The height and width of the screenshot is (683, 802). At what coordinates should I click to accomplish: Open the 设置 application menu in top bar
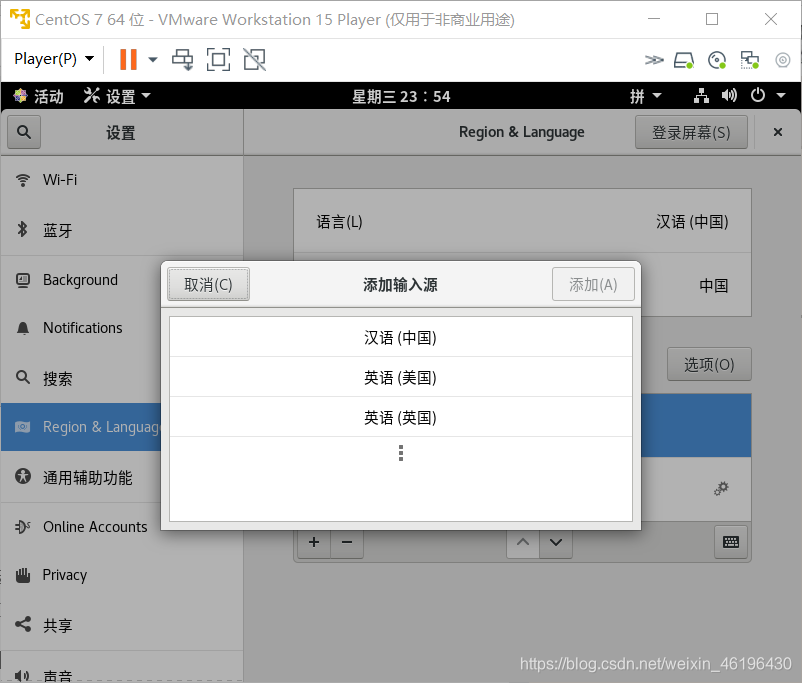point(118,96)
